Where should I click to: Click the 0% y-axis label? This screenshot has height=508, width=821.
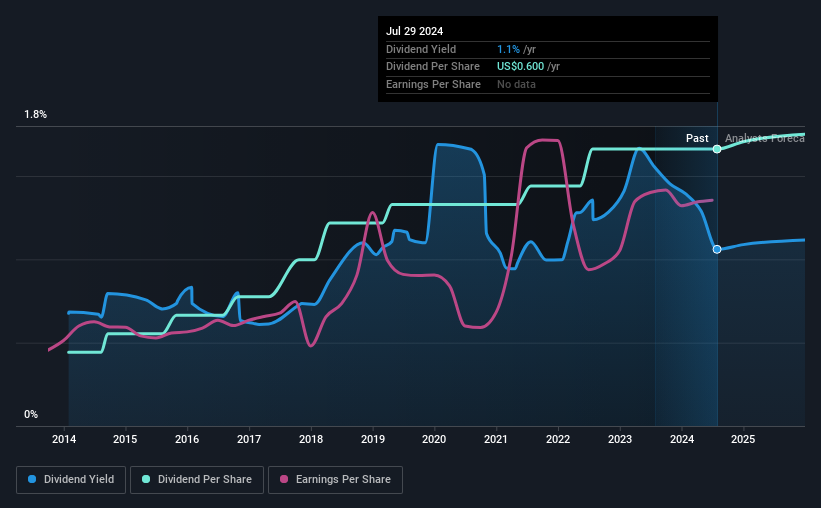coord(31,415)
